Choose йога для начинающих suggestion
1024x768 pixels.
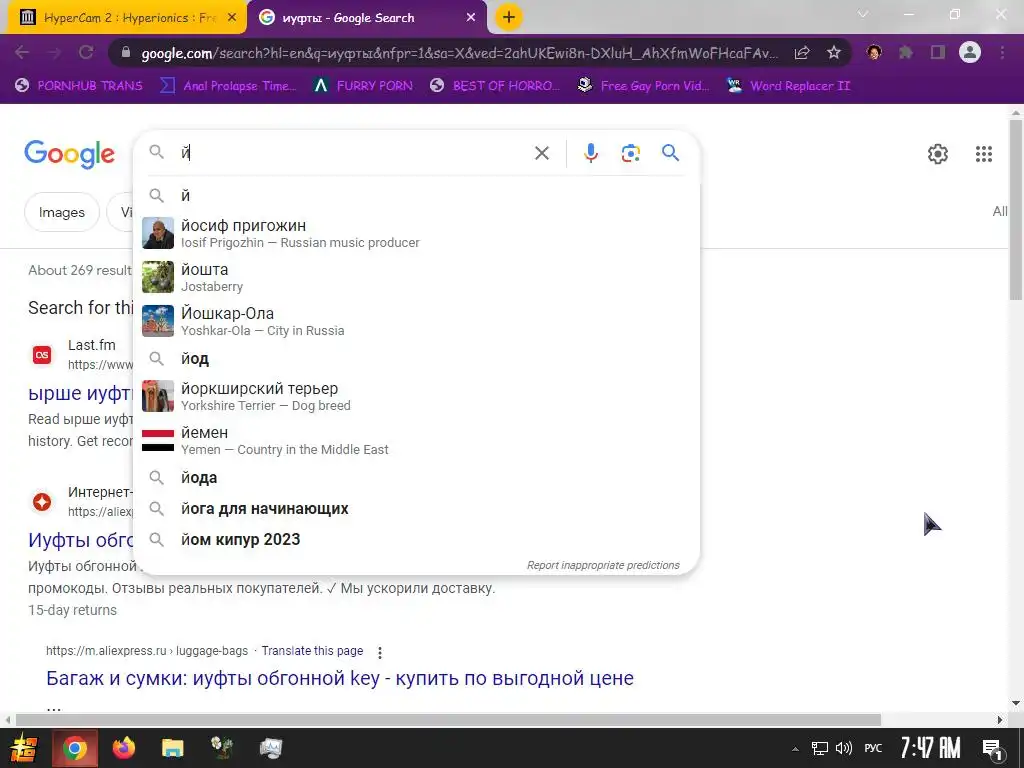(x=416, y=508)
